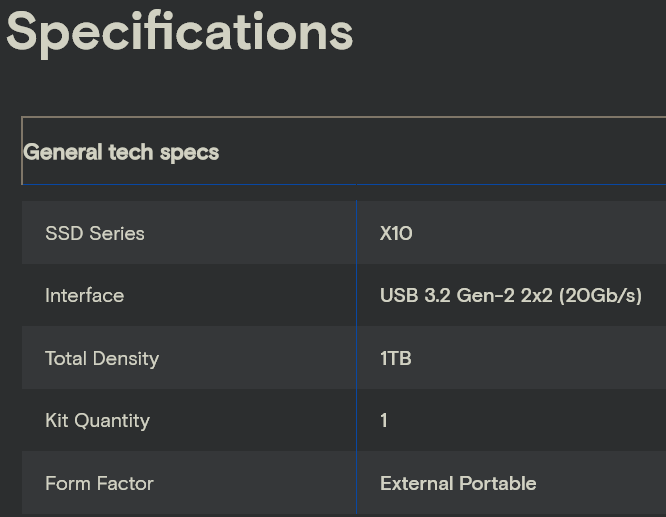Click the "USB 3.2" text

click(x=415, y=296)
